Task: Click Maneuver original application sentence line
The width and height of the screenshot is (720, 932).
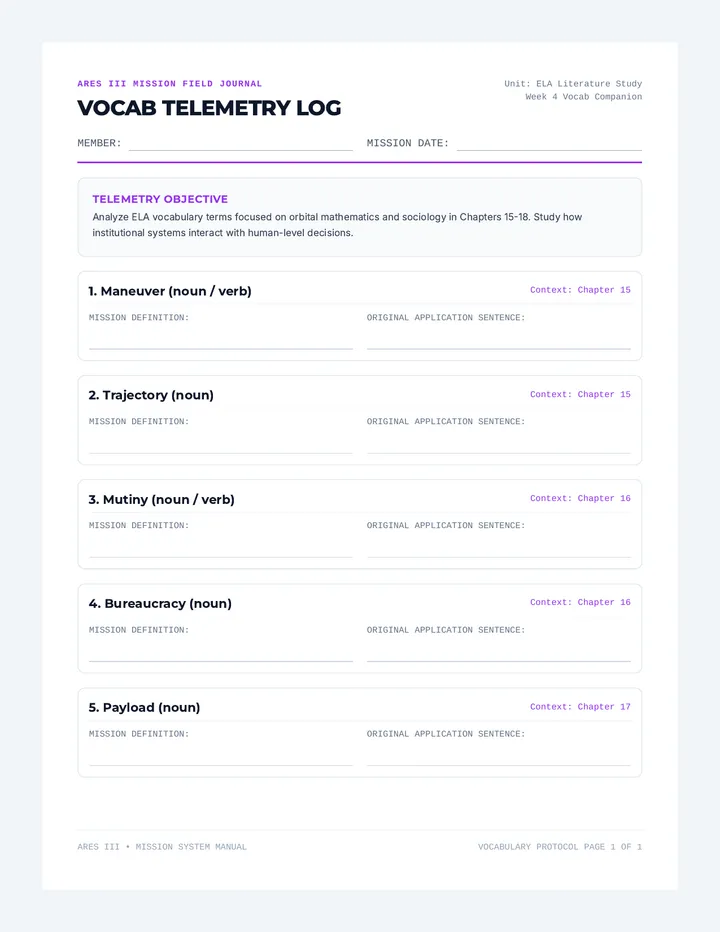Action: (x=499, y=339)
